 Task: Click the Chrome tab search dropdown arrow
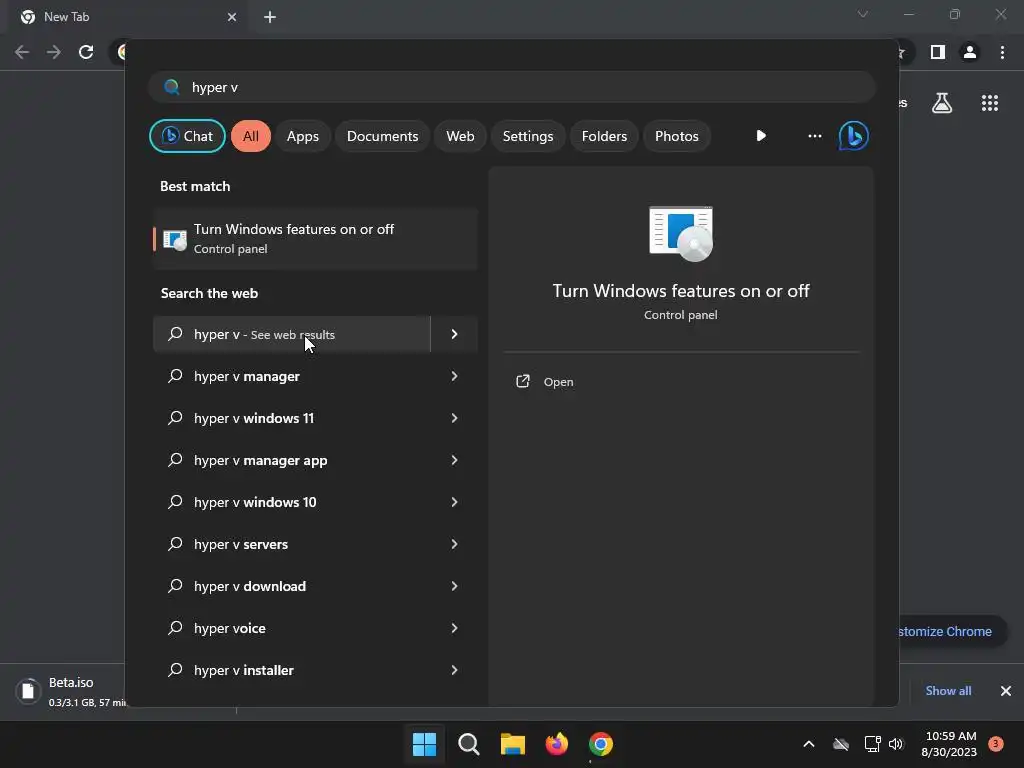[x=863, y=14]
